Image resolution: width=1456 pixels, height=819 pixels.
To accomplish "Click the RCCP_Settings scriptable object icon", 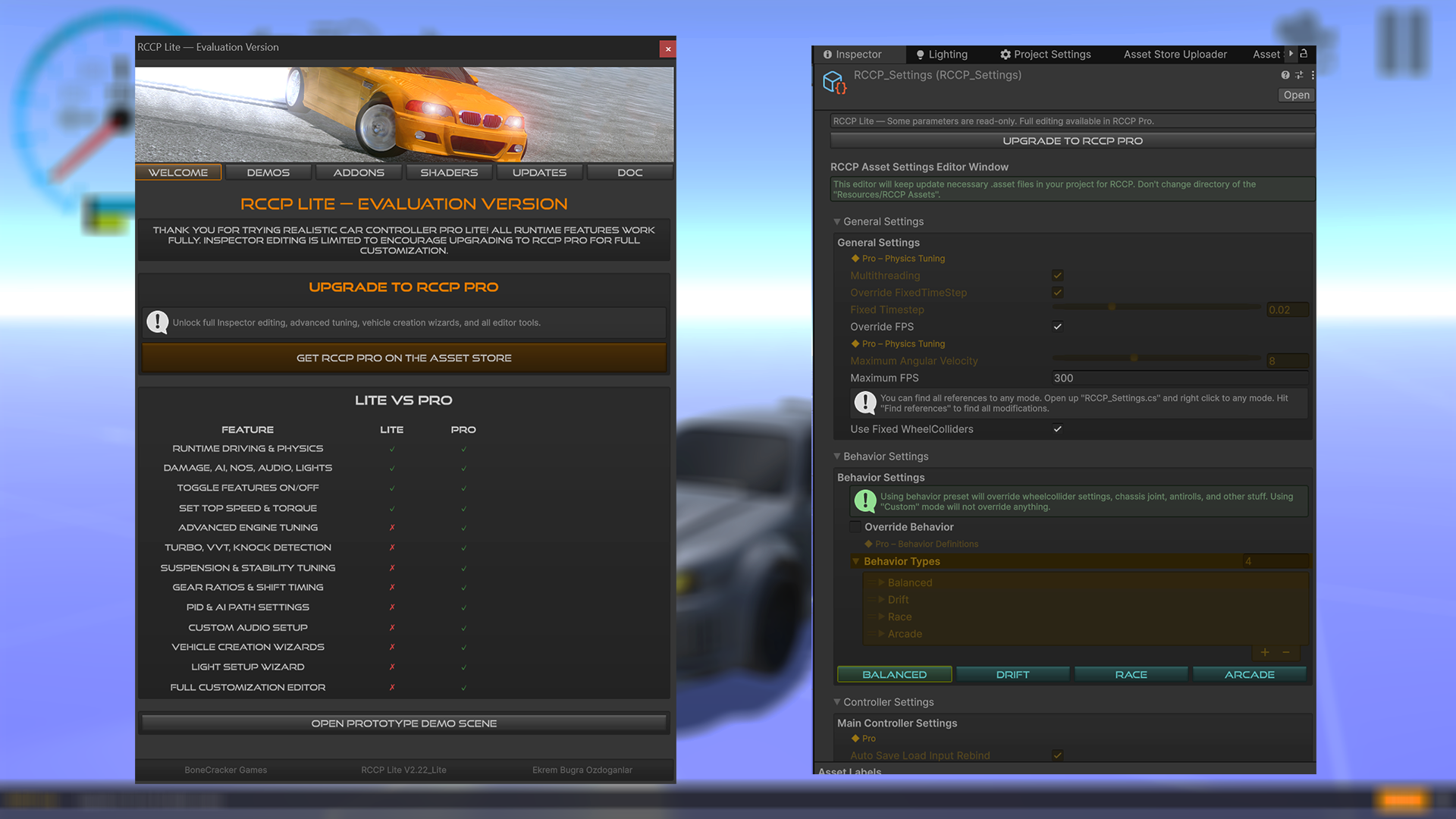I will click(x=834, y=81).
